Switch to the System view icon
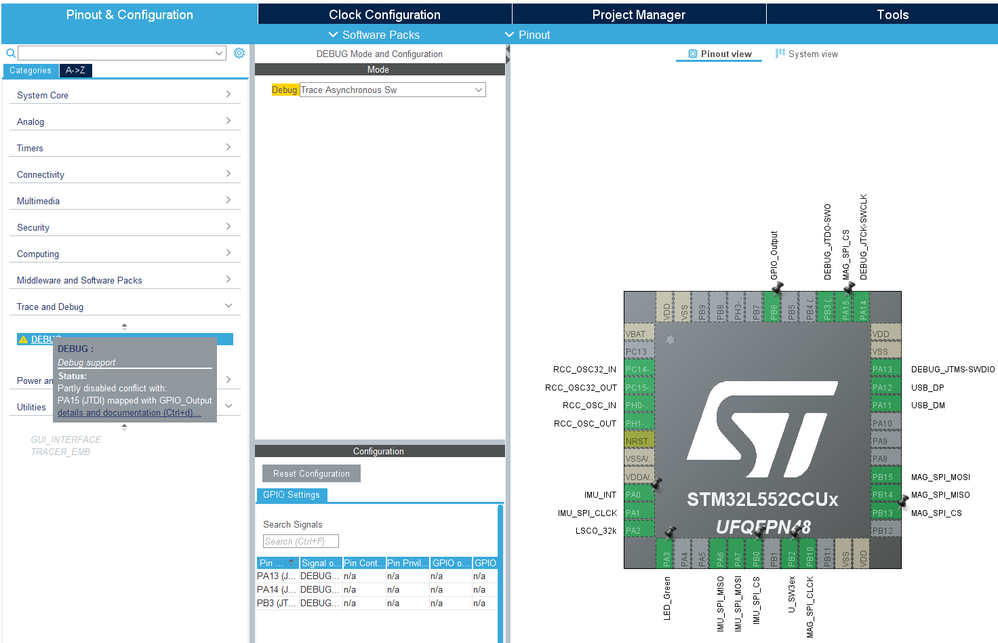Image resolution: width=998 pixels, height=643 pixels. click(780, 53)
